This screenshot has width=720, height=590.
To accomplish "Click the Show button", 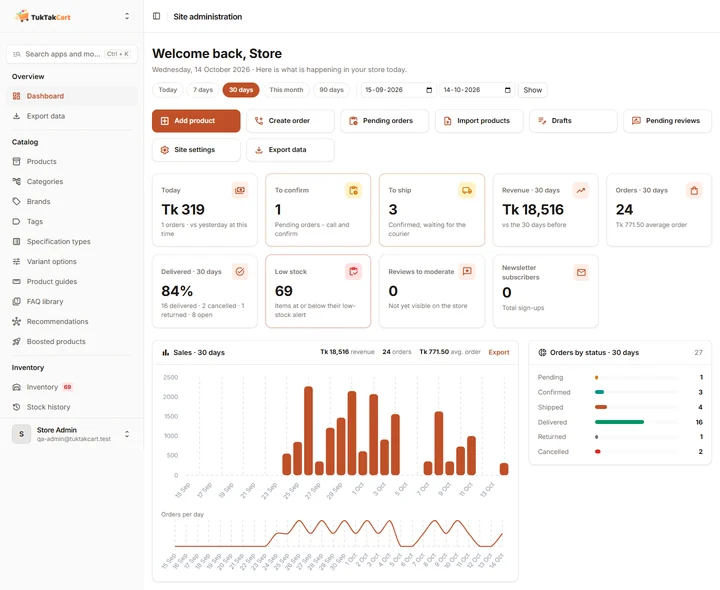I will (533, 90).
